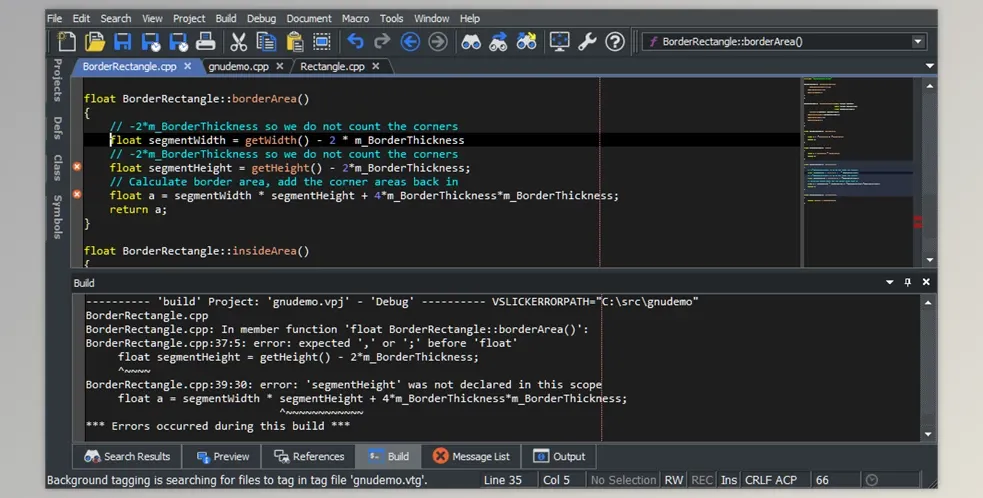Save the current file via floppy icon
Screen dimensions: 983x498
[122, 42]
